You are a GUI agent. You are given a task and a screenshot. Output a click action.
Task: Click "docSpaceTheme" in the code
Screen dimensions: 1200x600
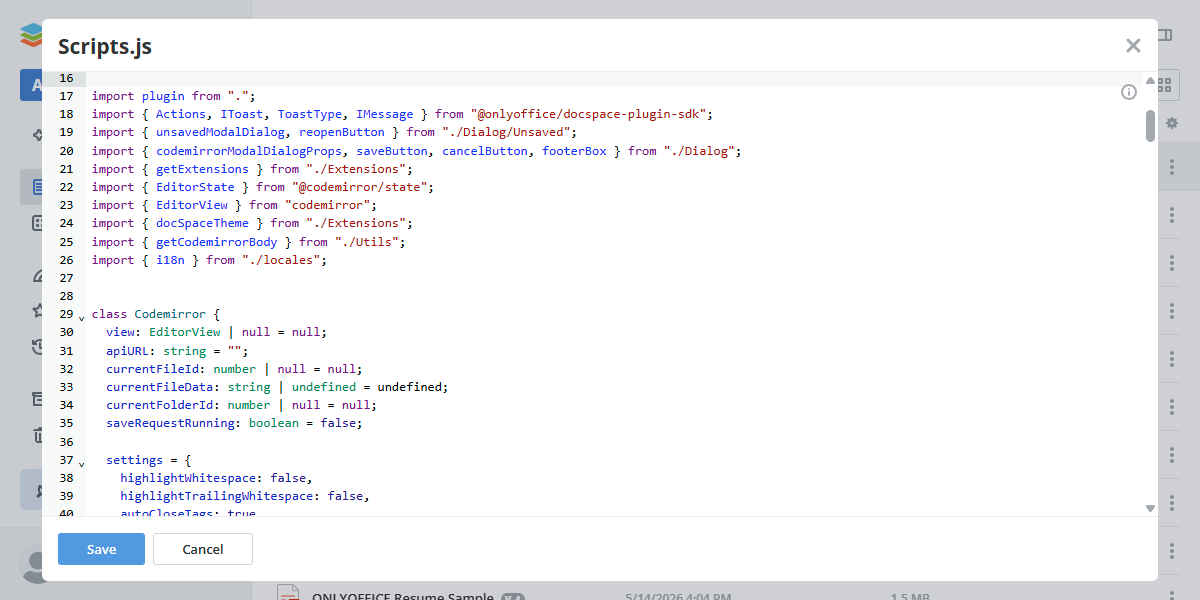pos(203,223)
